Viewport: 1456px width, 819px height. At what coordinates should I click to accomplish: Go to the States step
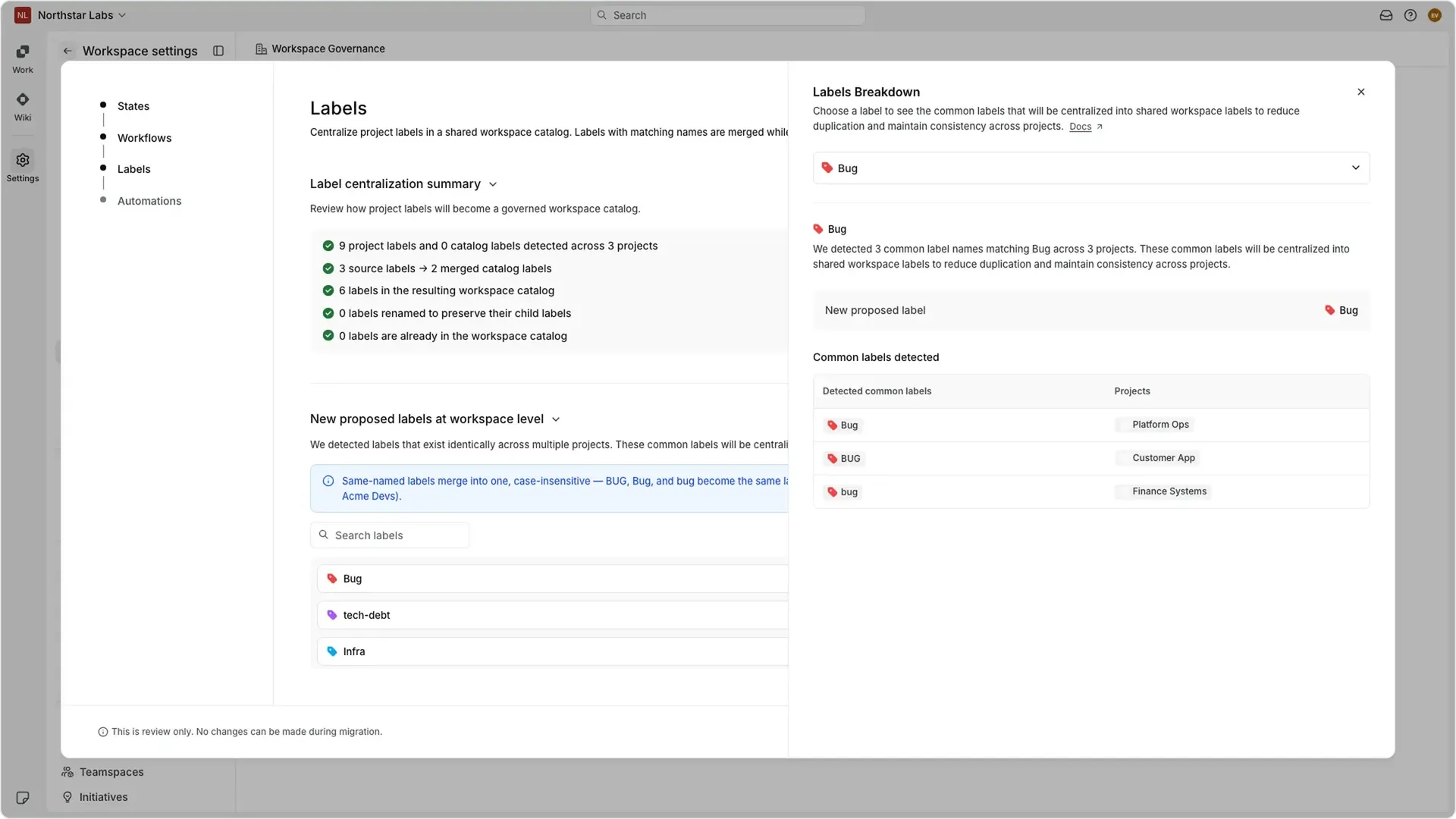(x=133, y=106)
